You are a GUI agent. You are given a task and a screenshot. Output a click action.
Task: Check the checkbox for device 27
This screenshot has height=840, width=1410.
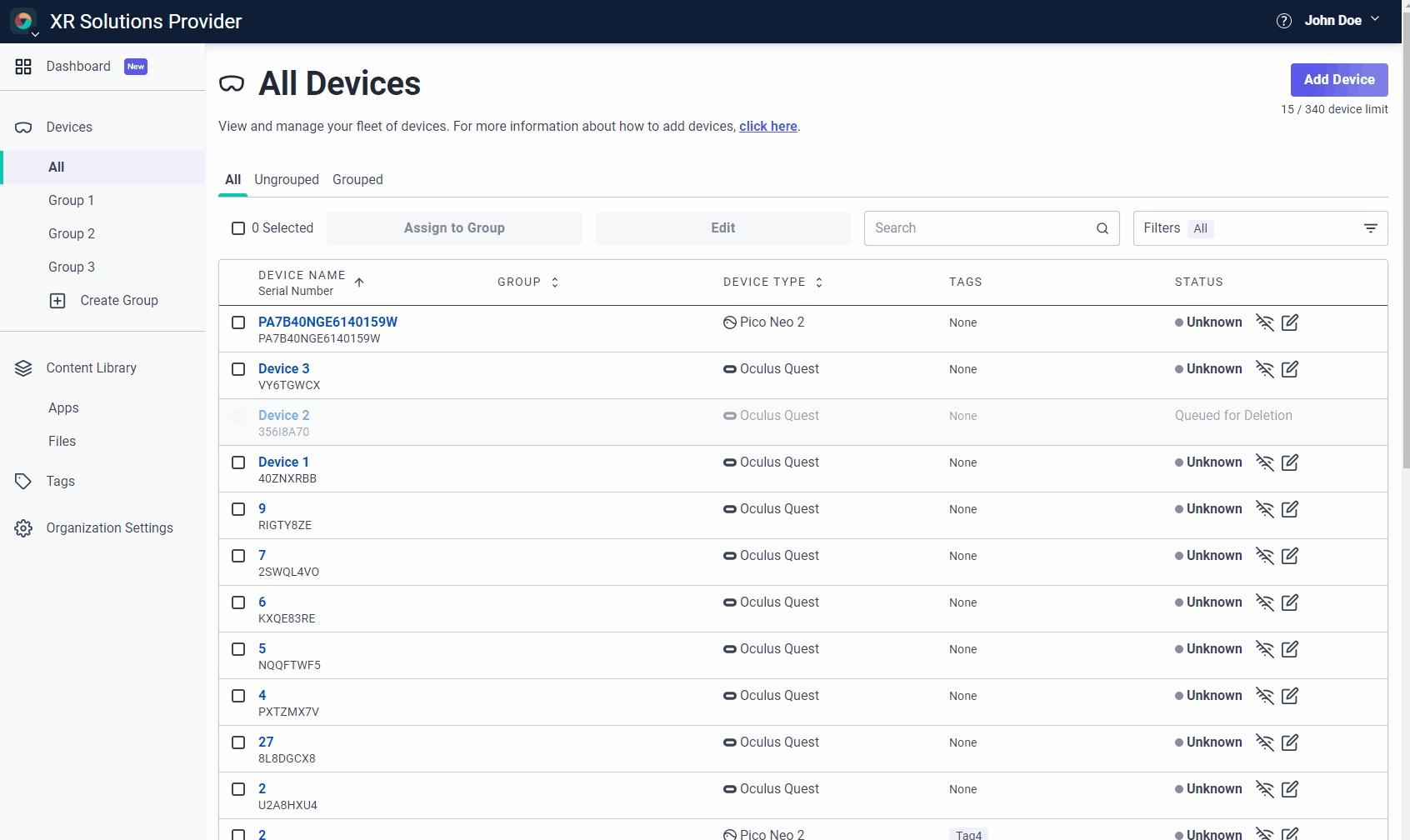tap(238, 742)
